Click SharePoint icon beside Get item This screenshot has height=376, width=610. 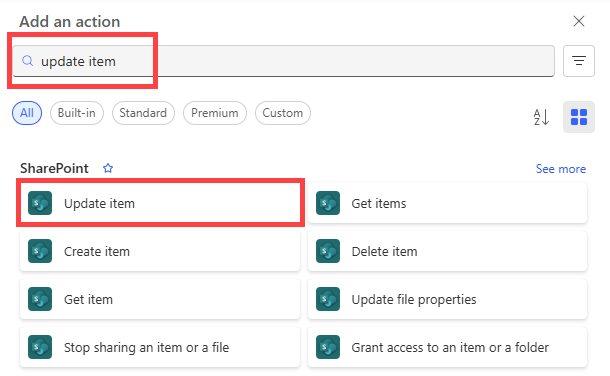click(x=40, y=299)
